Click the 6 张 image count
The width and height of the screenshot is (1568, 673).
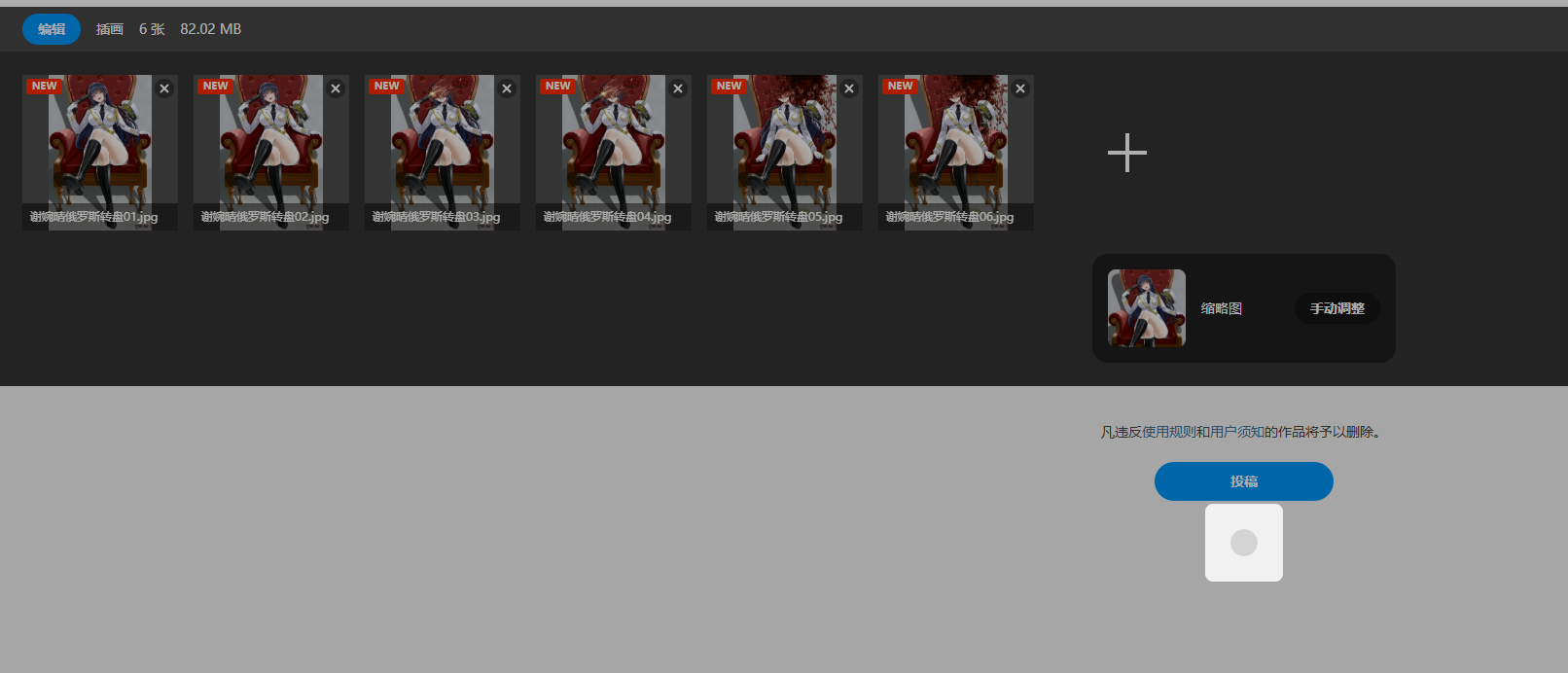pyautogui.click(x=152, y=29)
